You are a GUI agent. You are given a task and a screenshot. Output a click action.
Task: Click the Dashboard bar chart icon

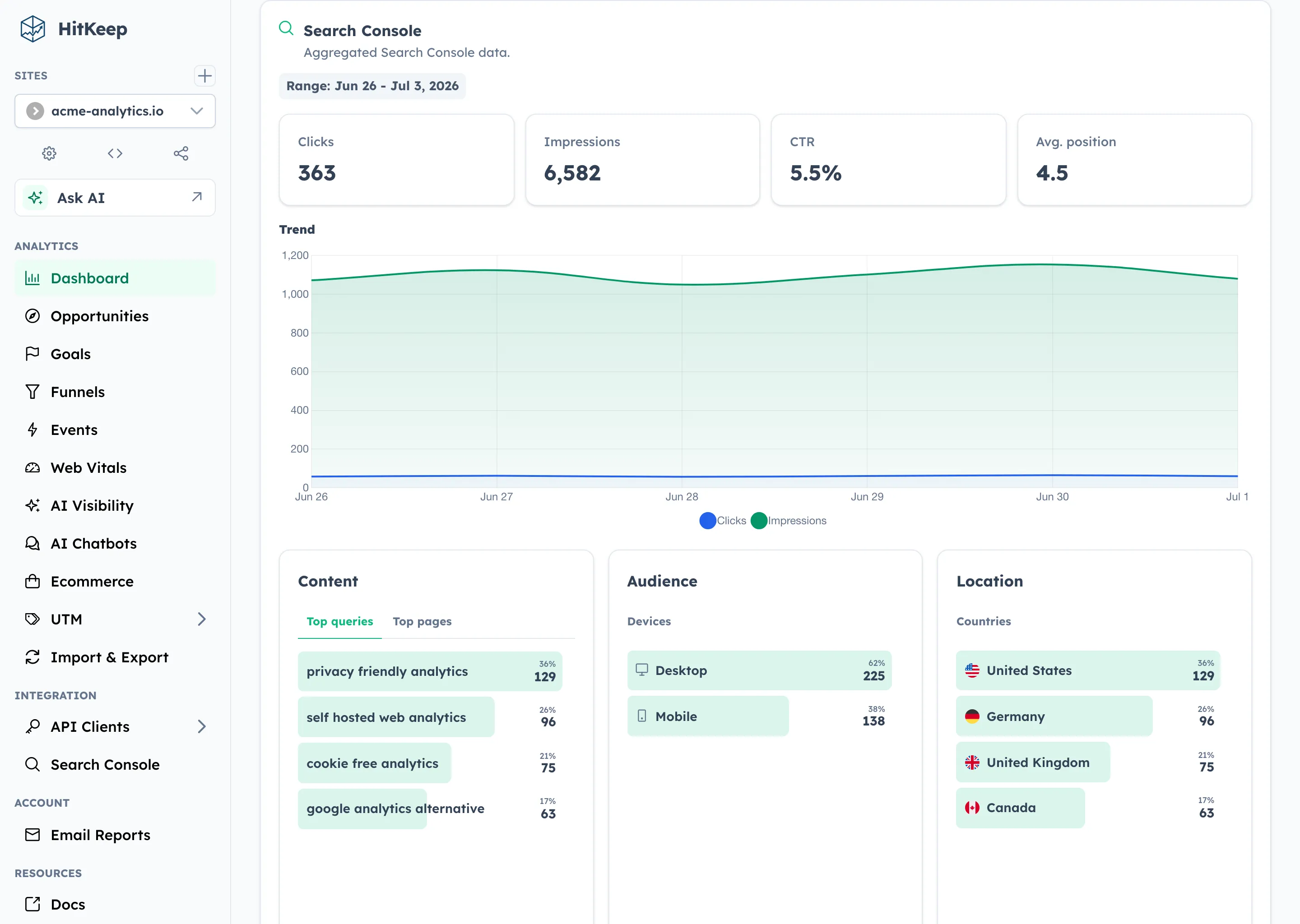click(32, 278)
